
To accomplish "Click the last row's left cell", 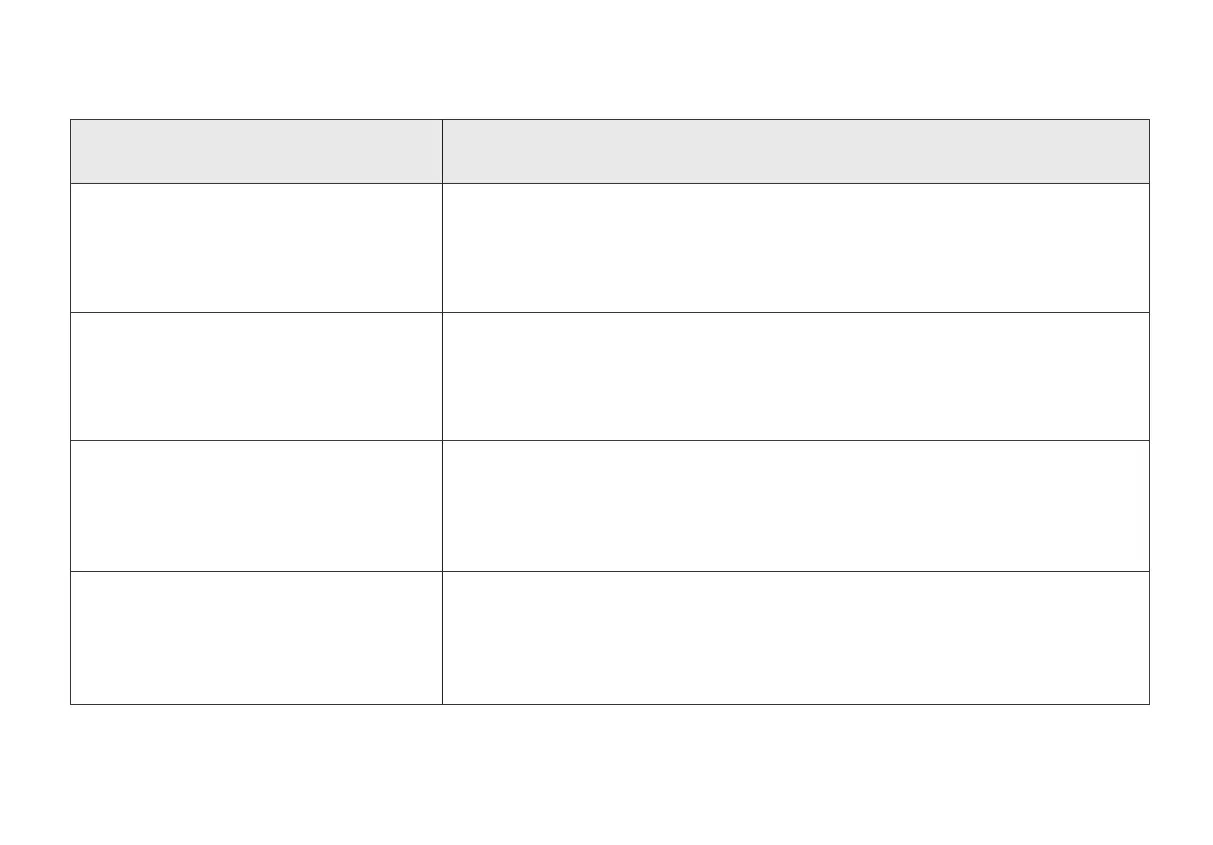I will pos(256,637).
